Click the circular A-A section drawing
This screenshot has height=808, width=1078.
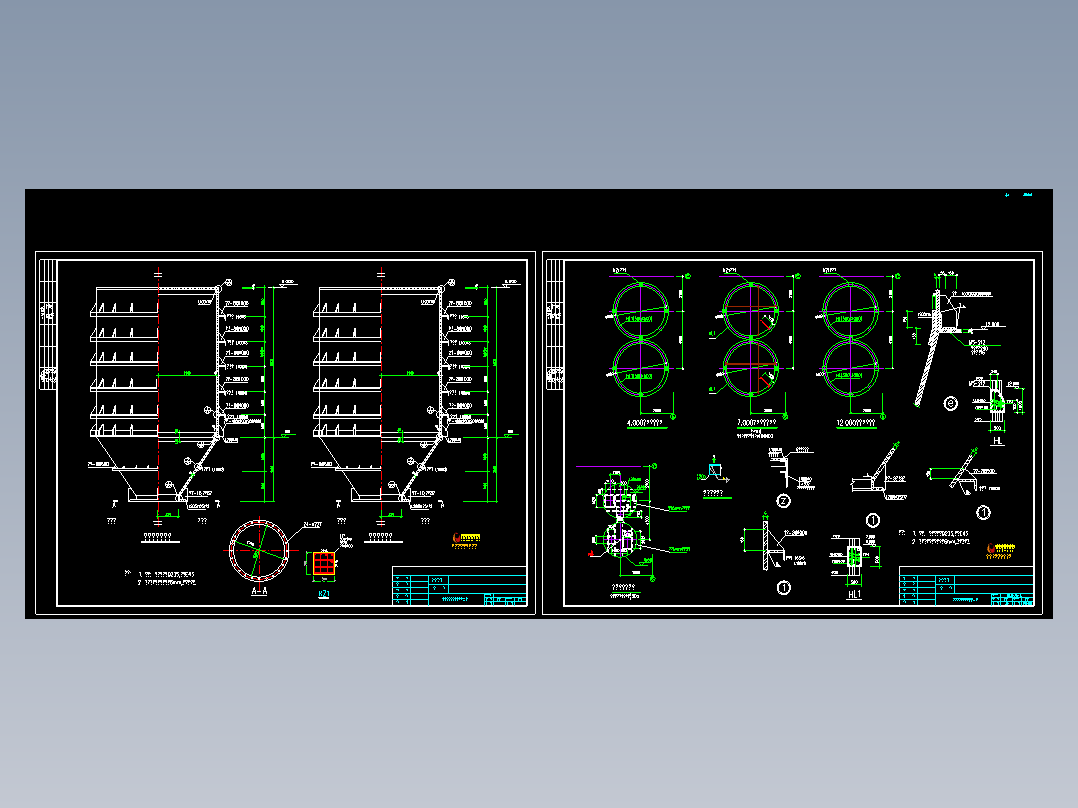[x=259, y=551]
